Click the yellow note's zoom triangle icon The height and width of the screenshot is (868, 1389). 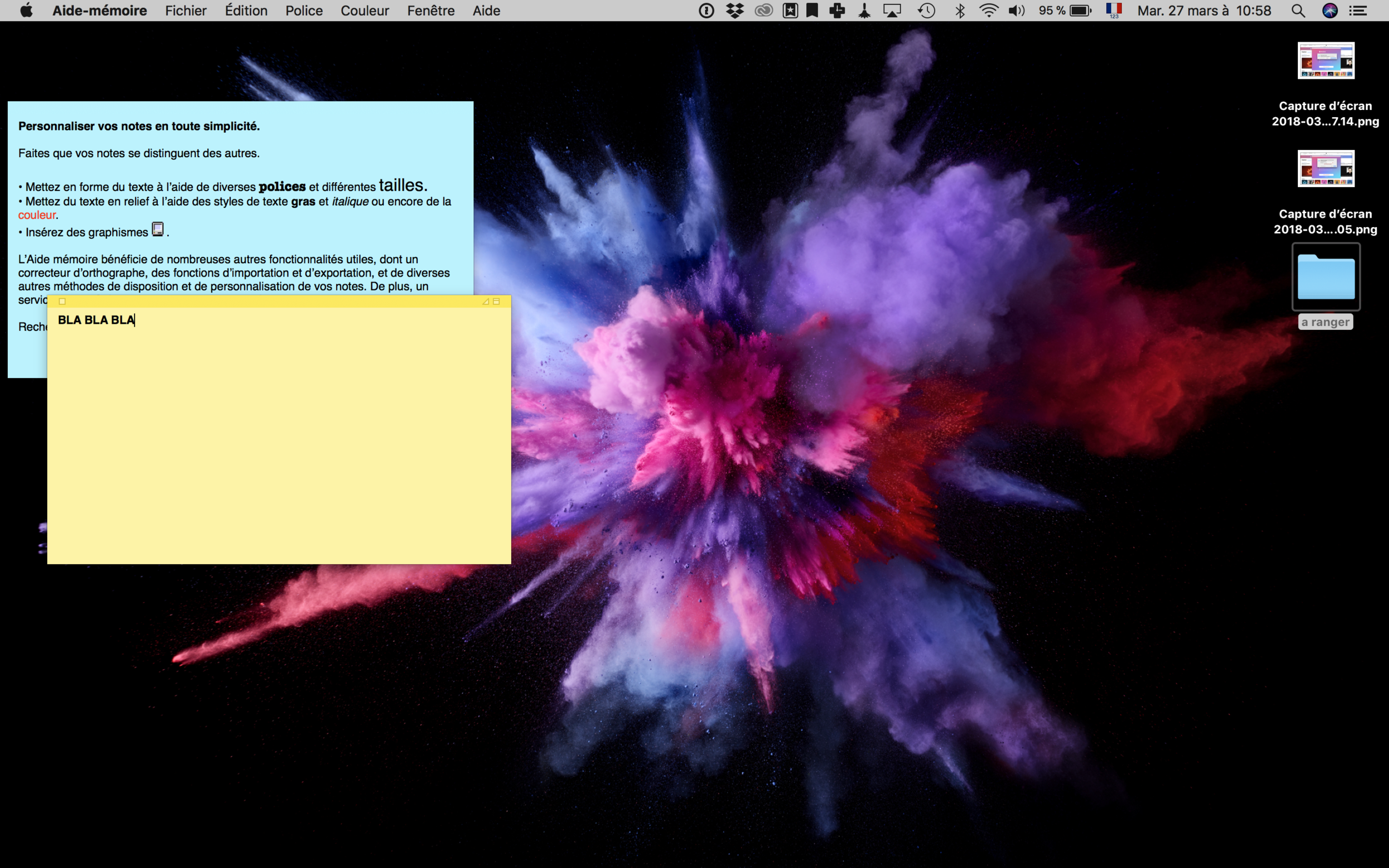click(x=486, y=302)
